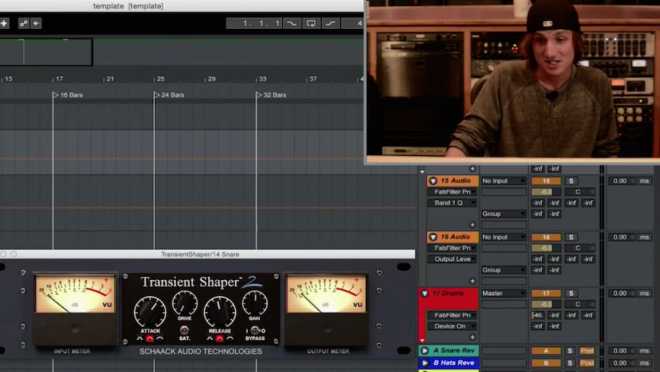
Task: Fold the track containing the Output Leve chooser
Action: [x=433, y=237]
